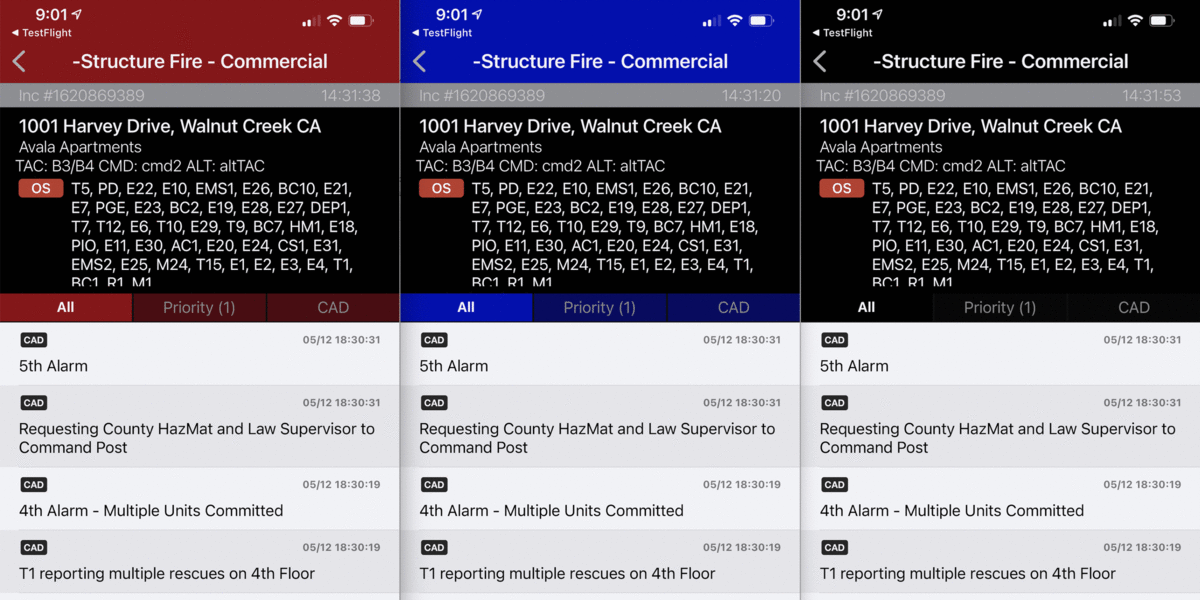Click the OS badge in the blue-themed screen
Screen dimensions: 1200x600
coord(441,189)
